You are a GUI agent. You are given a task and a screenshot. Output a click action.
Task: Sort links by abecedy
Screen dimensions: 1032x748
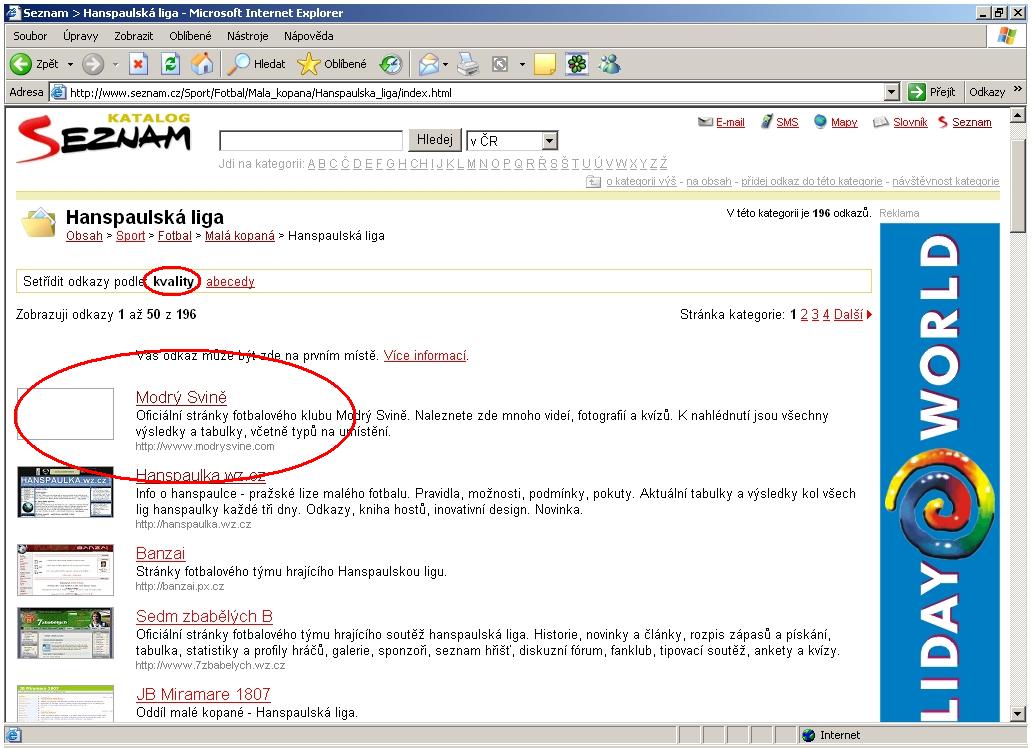[x=230, y=282]
